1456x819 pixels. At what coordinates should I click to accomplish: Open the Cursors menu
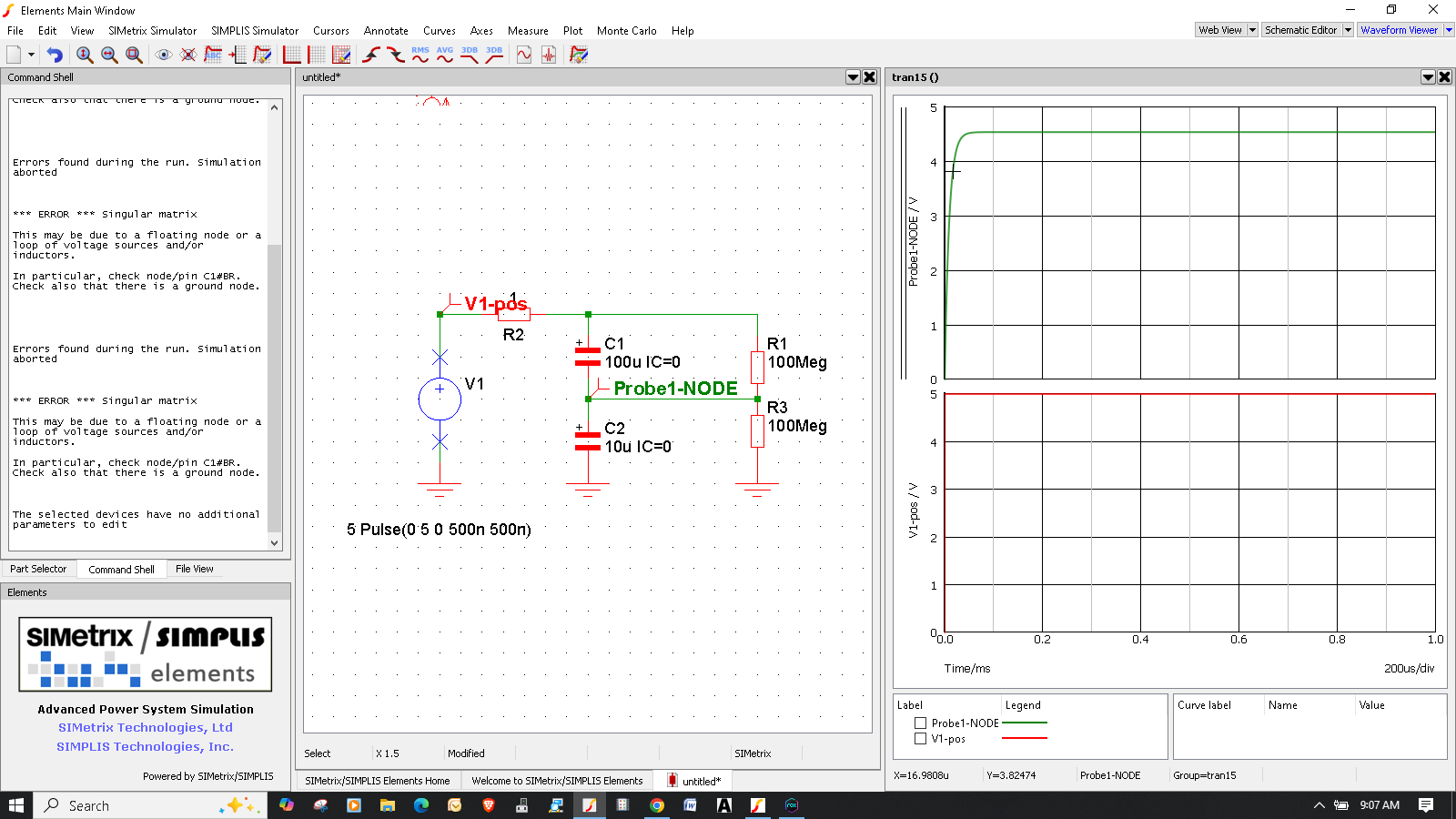331,31
